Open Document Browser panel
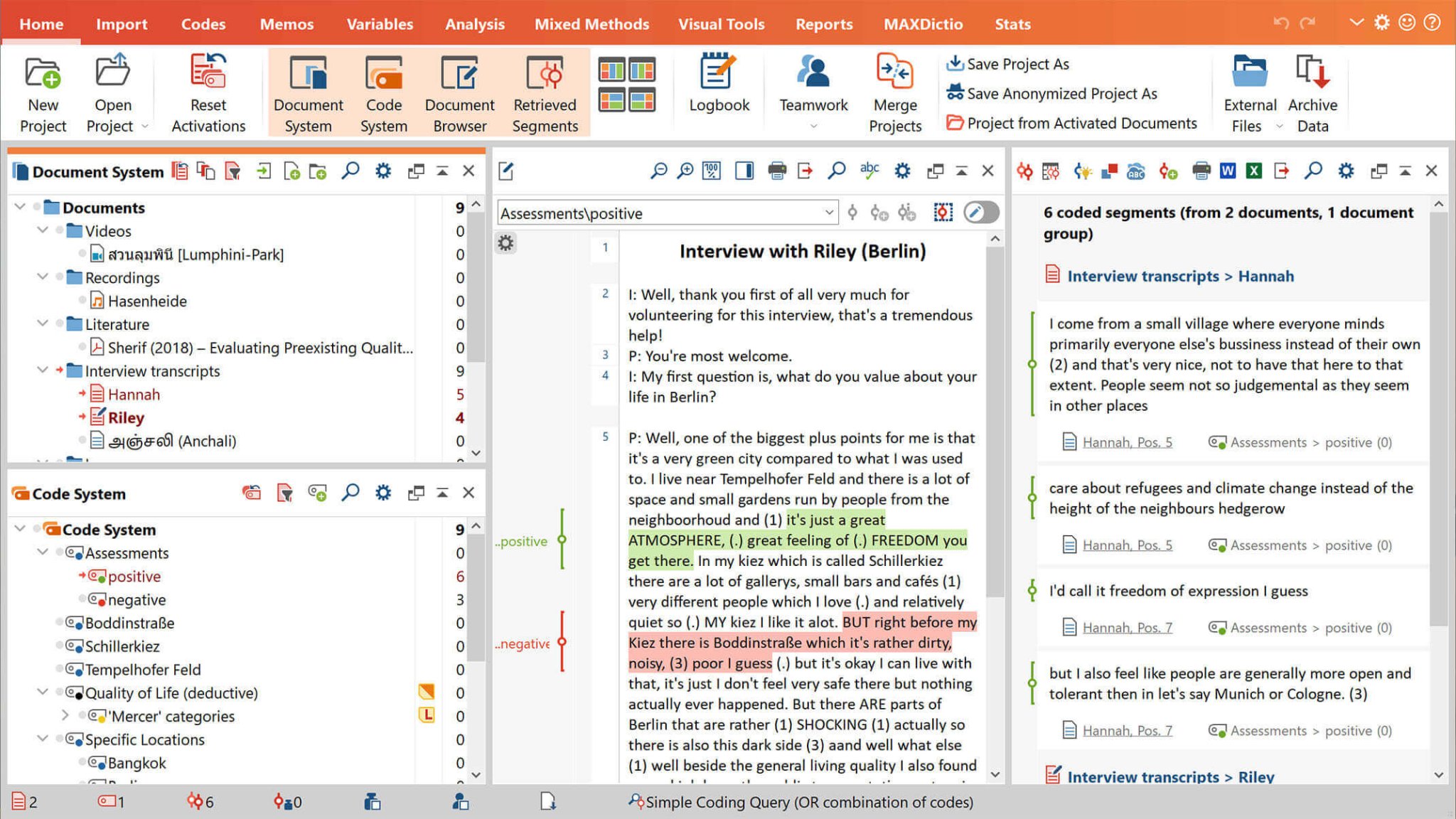The width and height of the screenshot is (1456, 819). (x=459, y=91)
